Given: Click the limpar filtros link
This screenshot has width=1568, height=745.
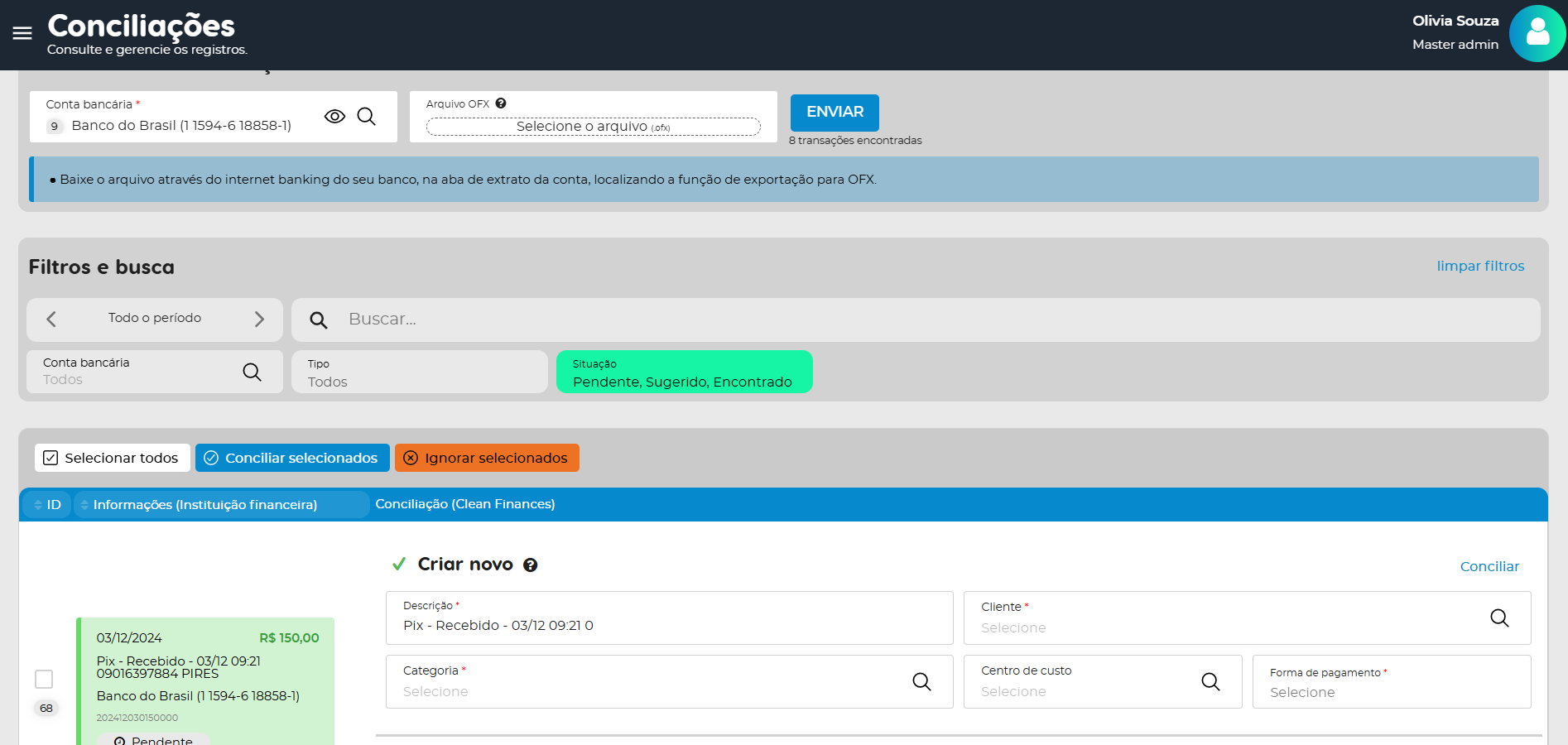Looking at the screenshot, I should (1480, 267).
